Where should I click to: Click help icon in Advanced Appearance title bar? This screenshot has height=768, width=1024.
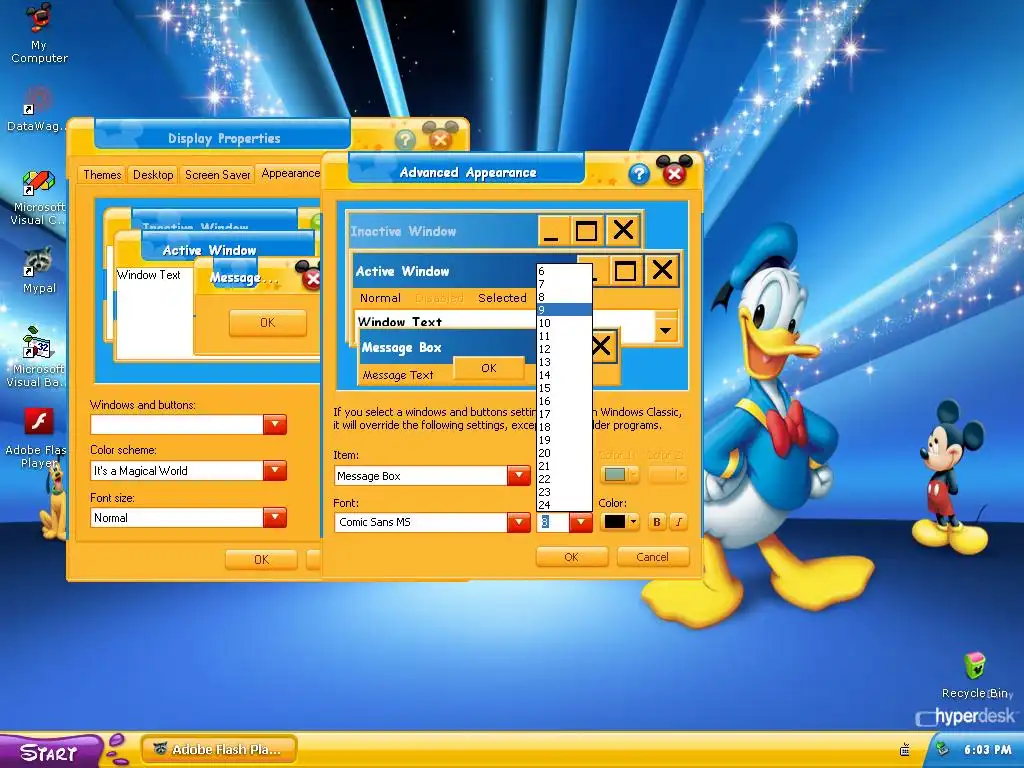coord(639,174)
